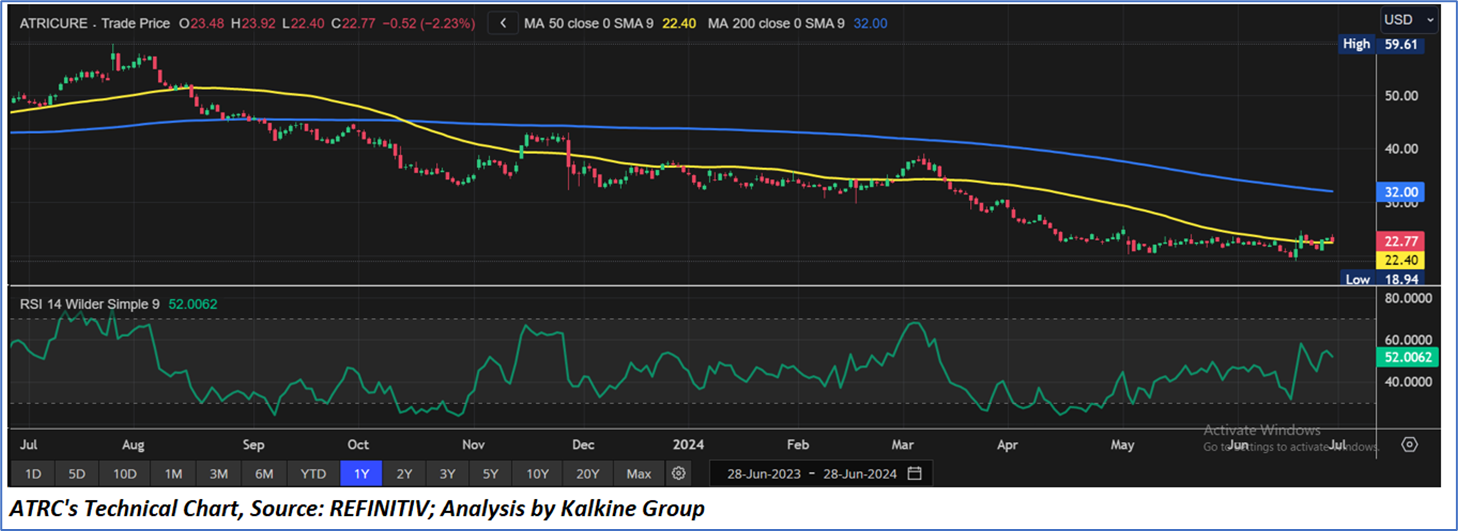Edit the 28-Jun-2023 to 28-Jun-2024 date field

coord(821,473)
